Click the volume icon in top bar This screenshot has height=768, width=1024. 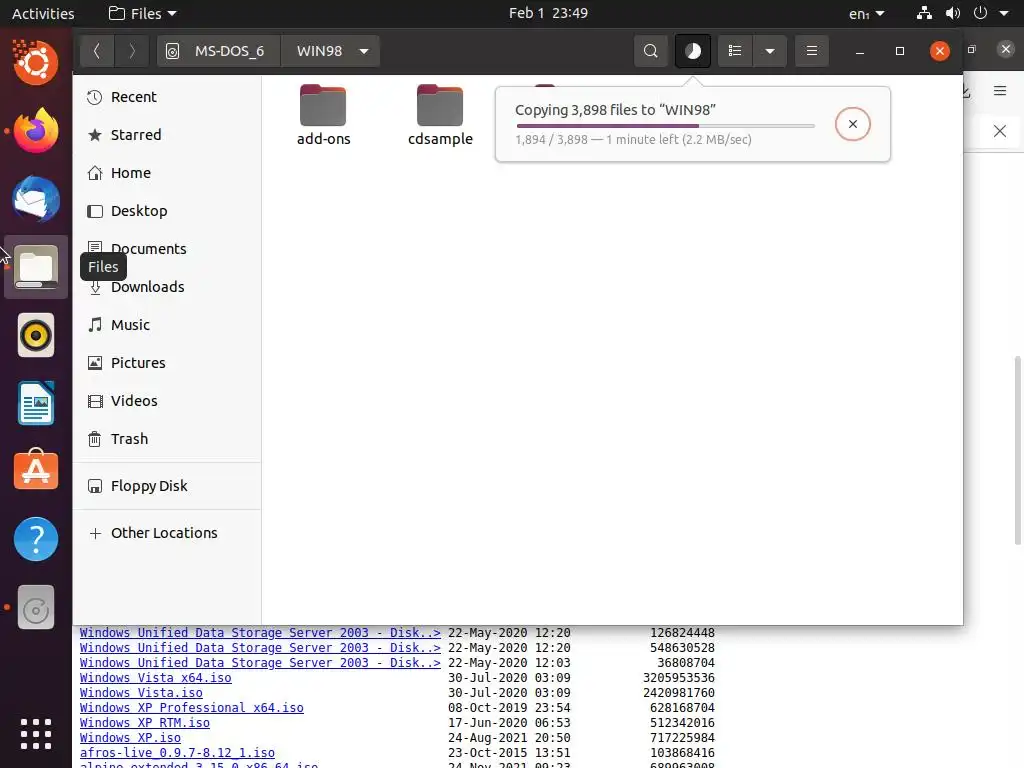pos(953,13)
